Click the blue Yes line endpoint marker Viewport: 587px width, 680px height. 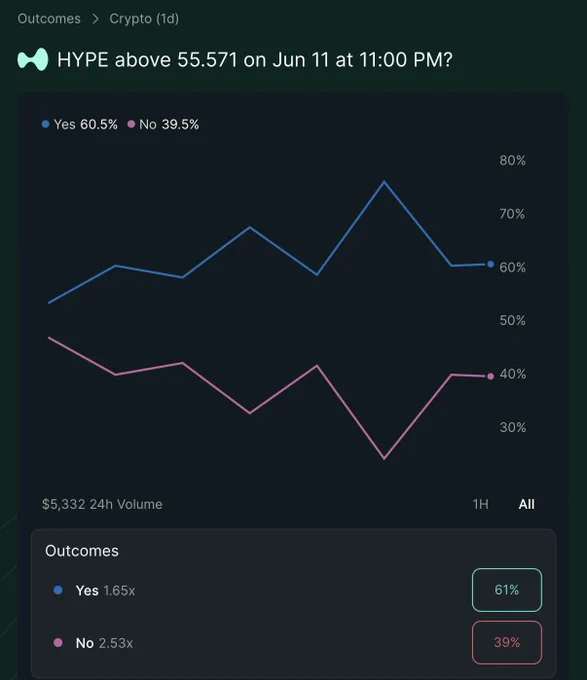[x=490, y=264]
